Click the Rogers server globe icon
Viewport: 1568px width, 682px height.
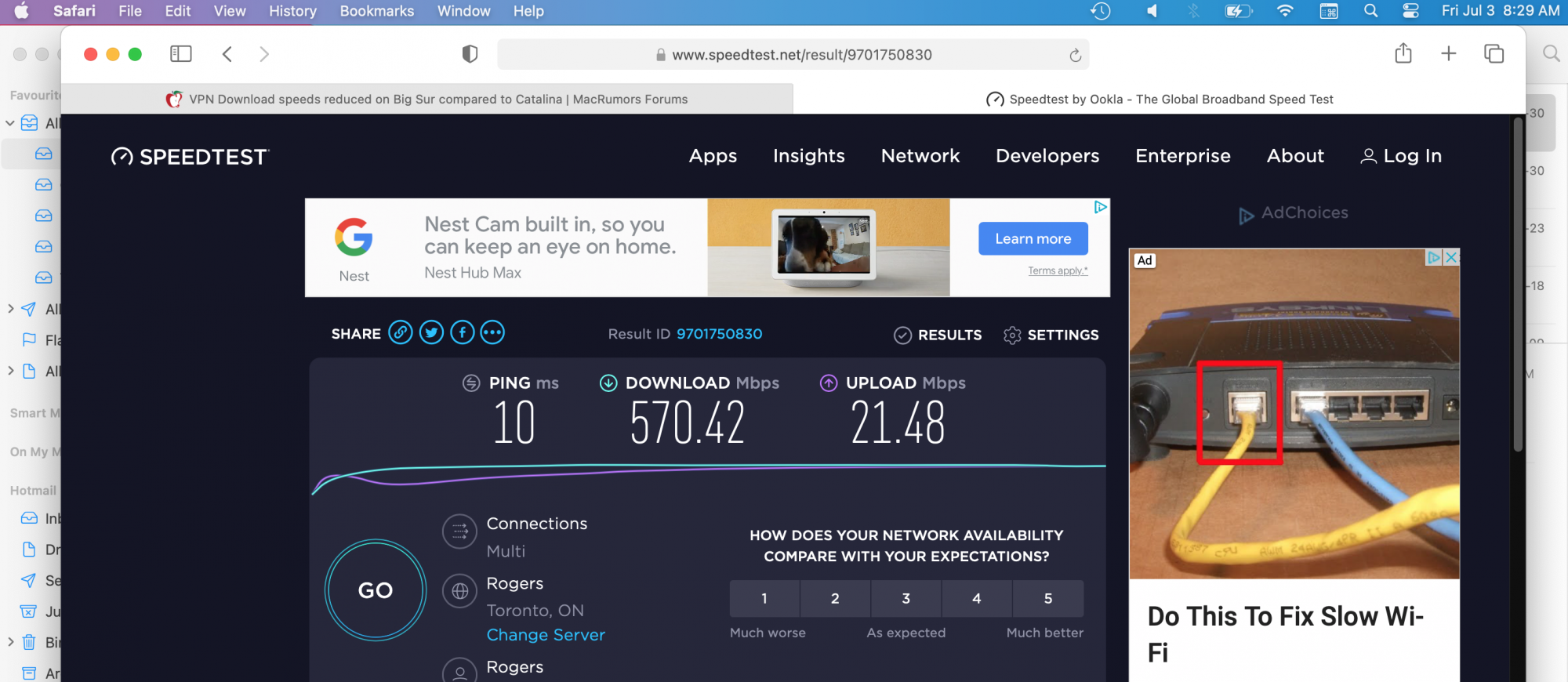pos(459,591)
